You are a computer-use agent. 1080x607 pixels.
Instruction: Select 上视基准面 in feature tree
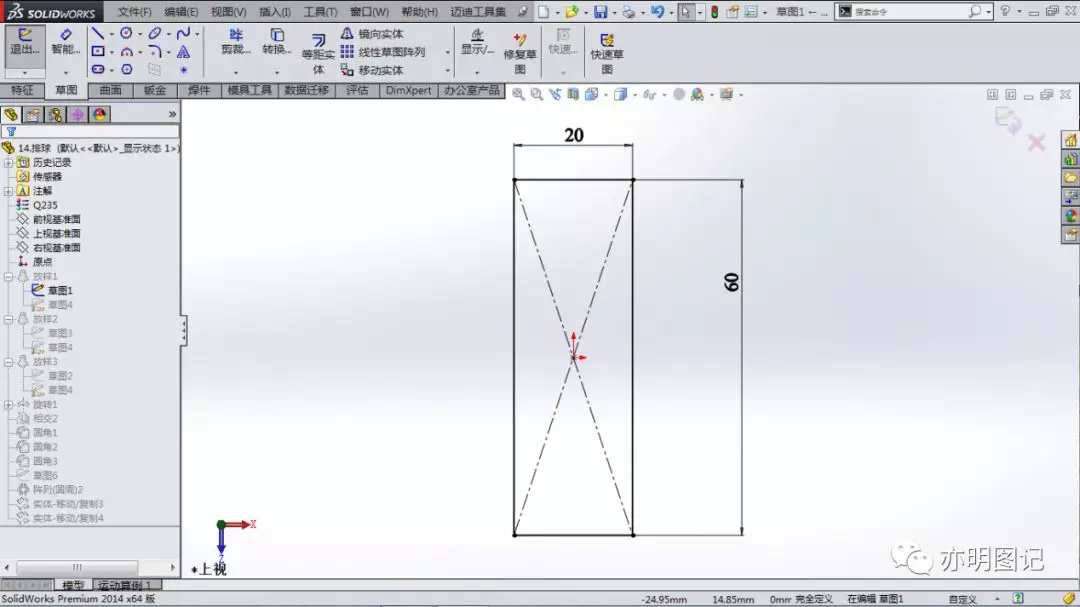click(x=56, y=234)
